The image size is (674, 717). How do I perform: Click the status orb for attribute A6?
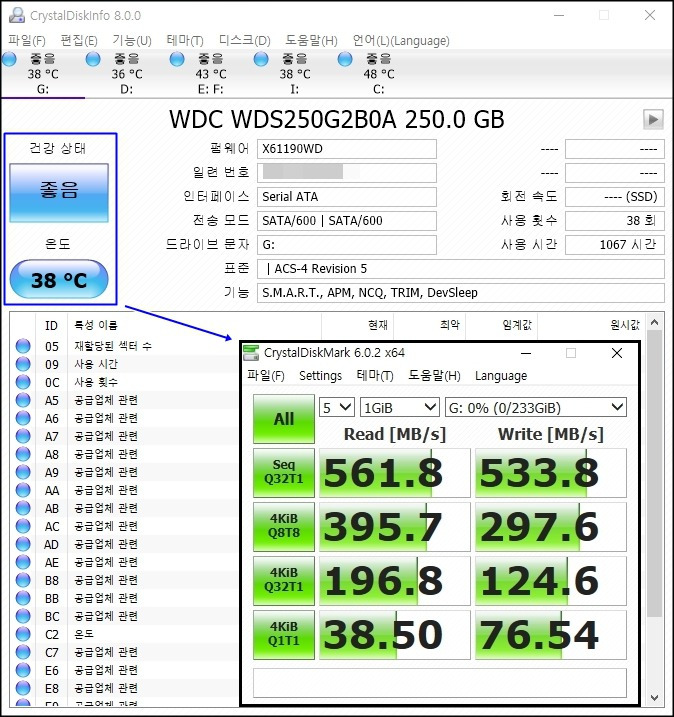[x=23, y=418]
